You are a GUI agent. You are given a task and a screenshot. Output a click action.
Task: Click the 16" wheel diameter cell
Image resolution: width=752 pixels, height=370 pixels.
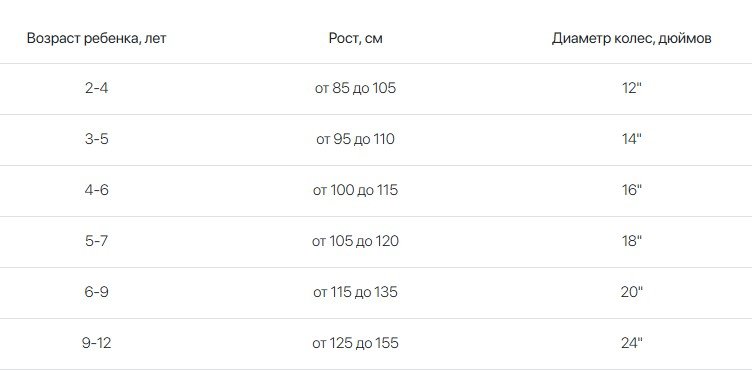point(631,190)
